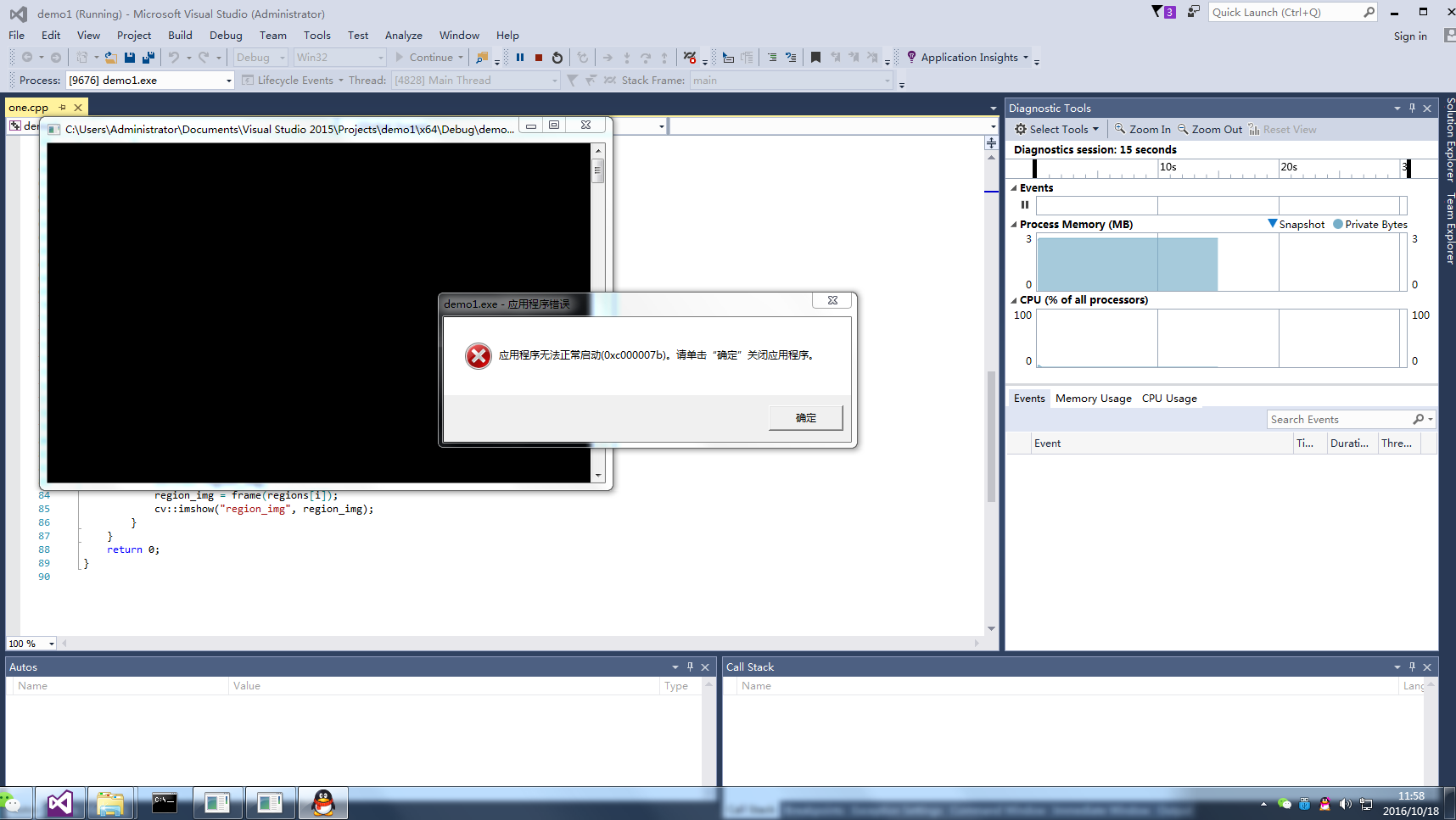Click the 10s mark on diagnostics timeline
The image size is (1456, 820).
coord(1168,167)
